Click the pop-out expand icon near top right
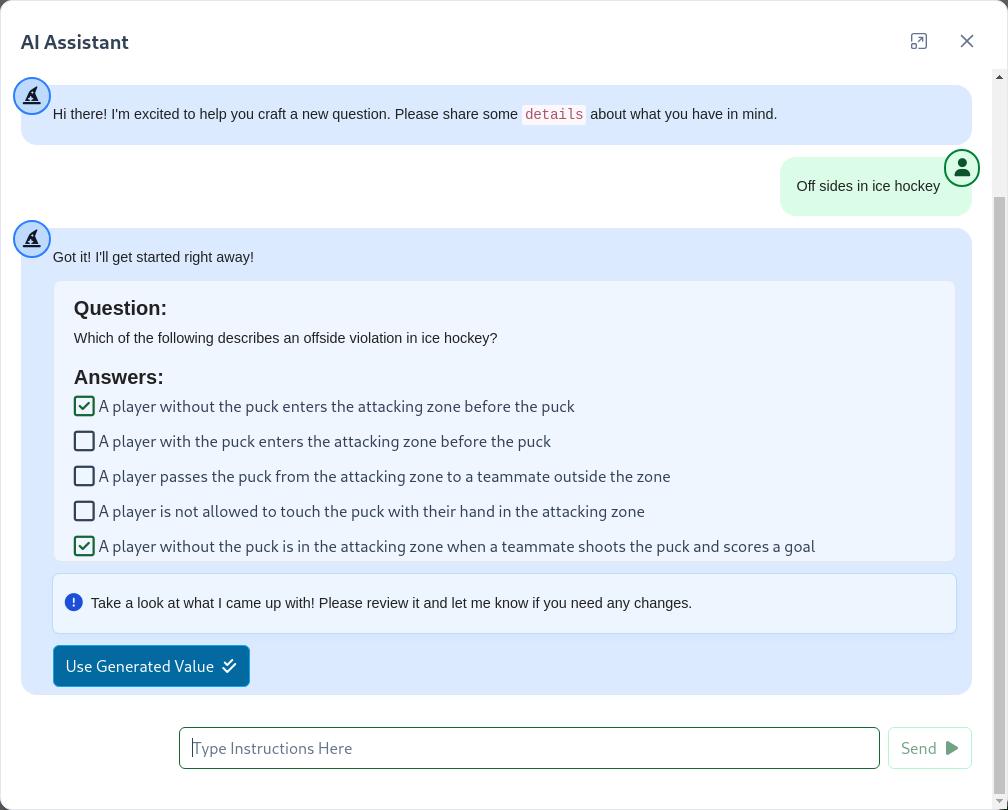This screenshot has height=810, width=1008. click(919, 42)
